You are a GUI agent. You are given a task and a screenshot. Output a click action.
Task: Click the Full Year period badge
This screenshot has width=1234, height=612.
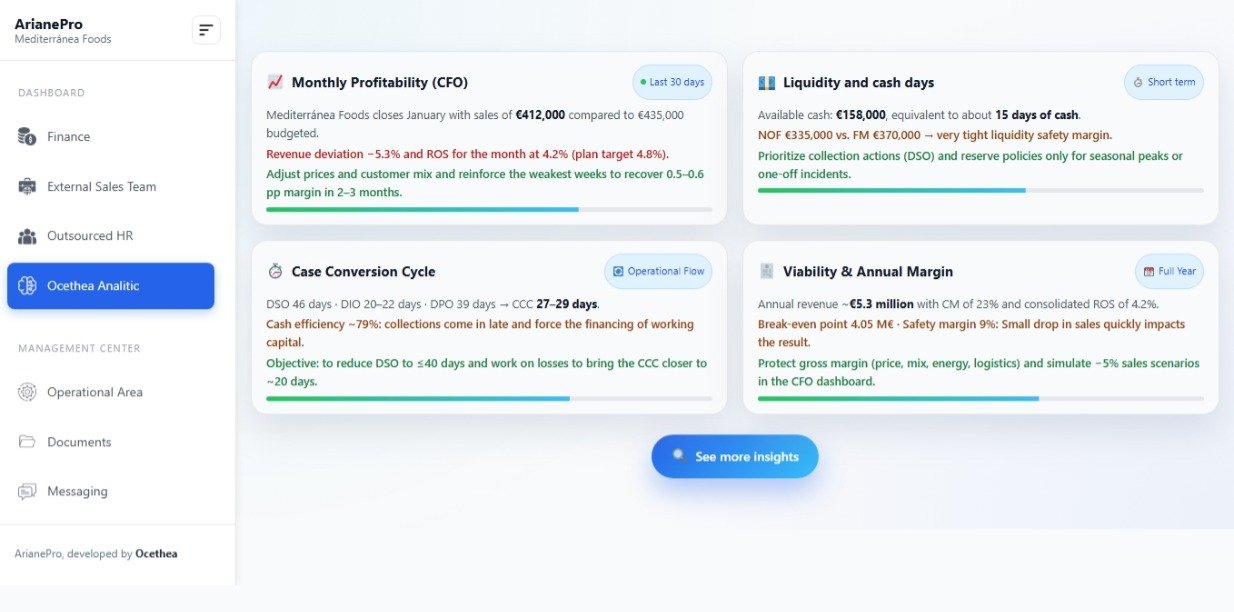[1169, 271]
